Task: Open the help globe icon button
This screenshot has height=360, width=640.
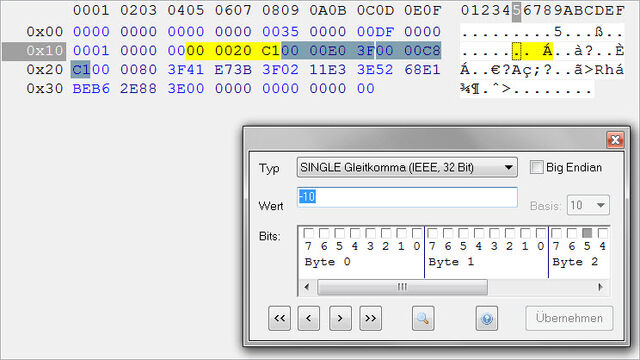Action: pos(487,318)
